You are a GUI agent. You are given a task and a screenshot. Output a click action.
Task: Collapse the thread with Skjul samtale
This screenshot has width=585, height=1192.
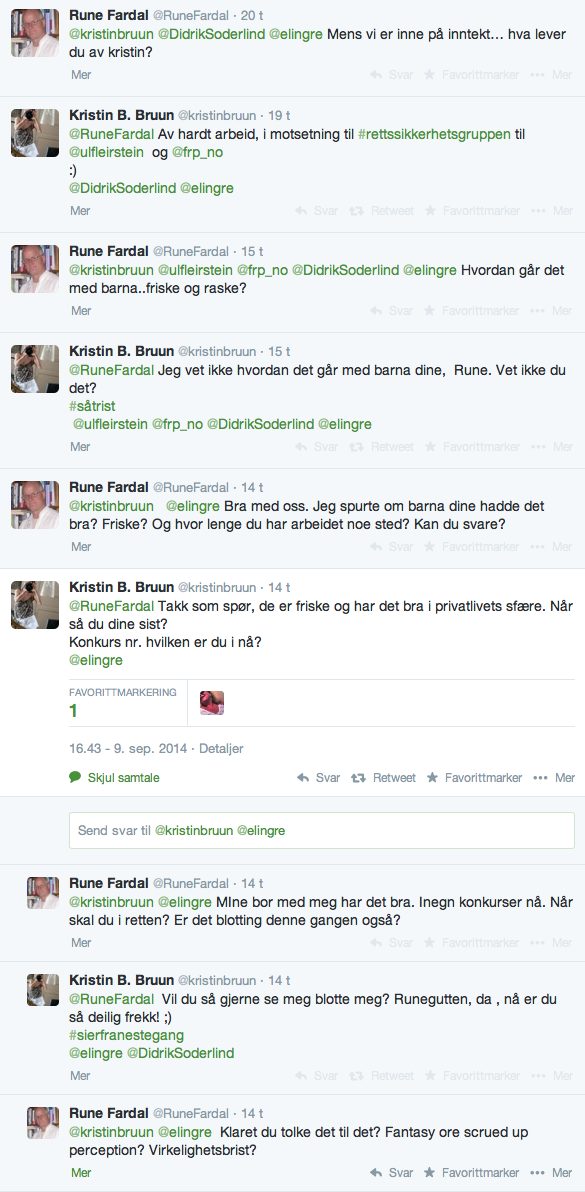(114, 778)
